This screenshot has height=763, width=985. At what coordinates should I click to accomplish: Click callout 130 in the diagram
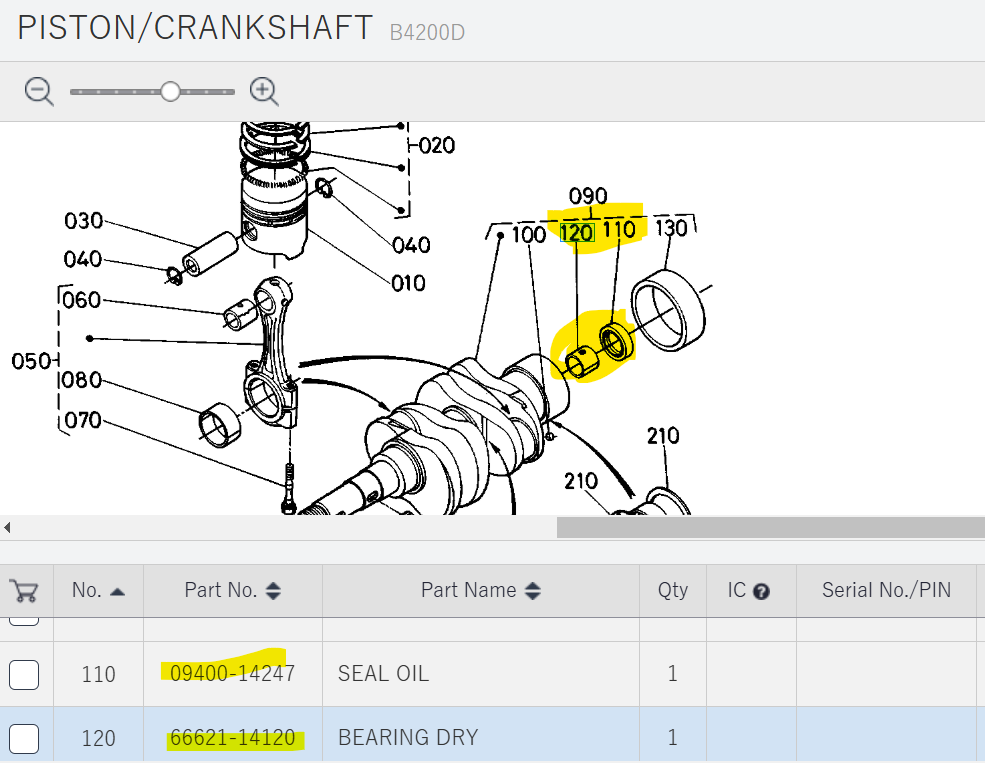(x=671, y=228)
